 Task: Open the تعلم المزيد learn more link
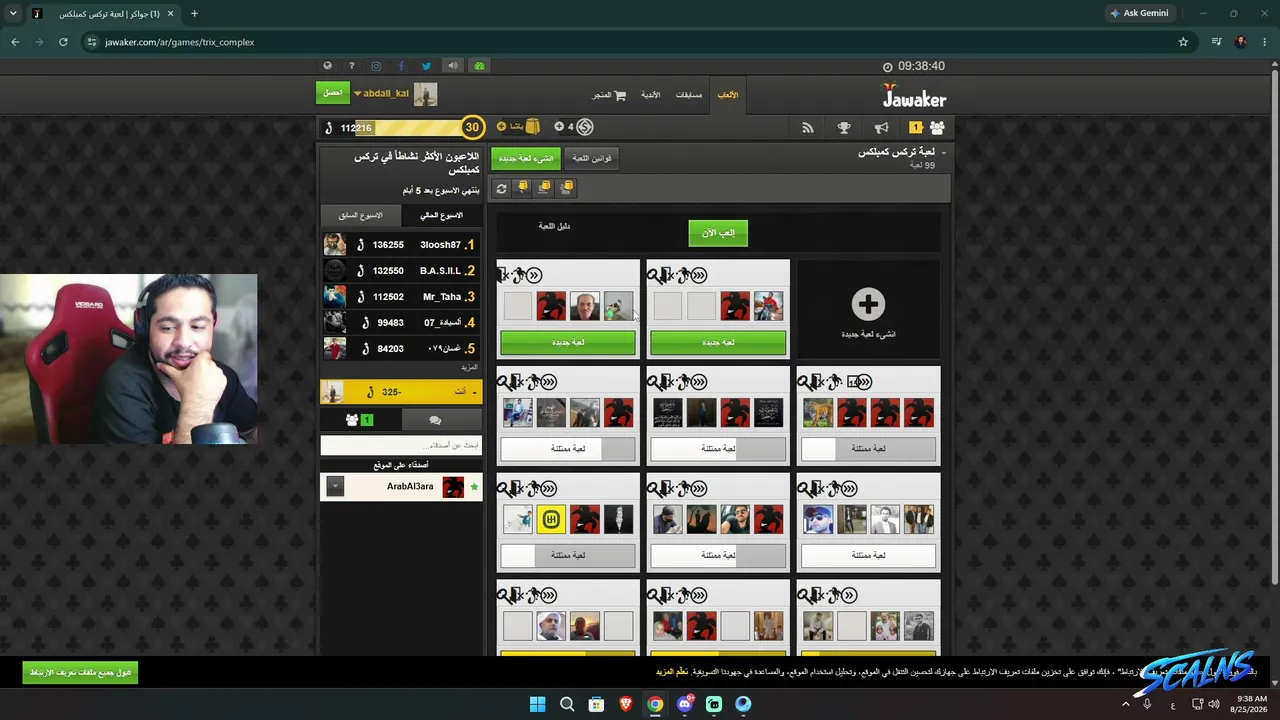click(672, 672)
